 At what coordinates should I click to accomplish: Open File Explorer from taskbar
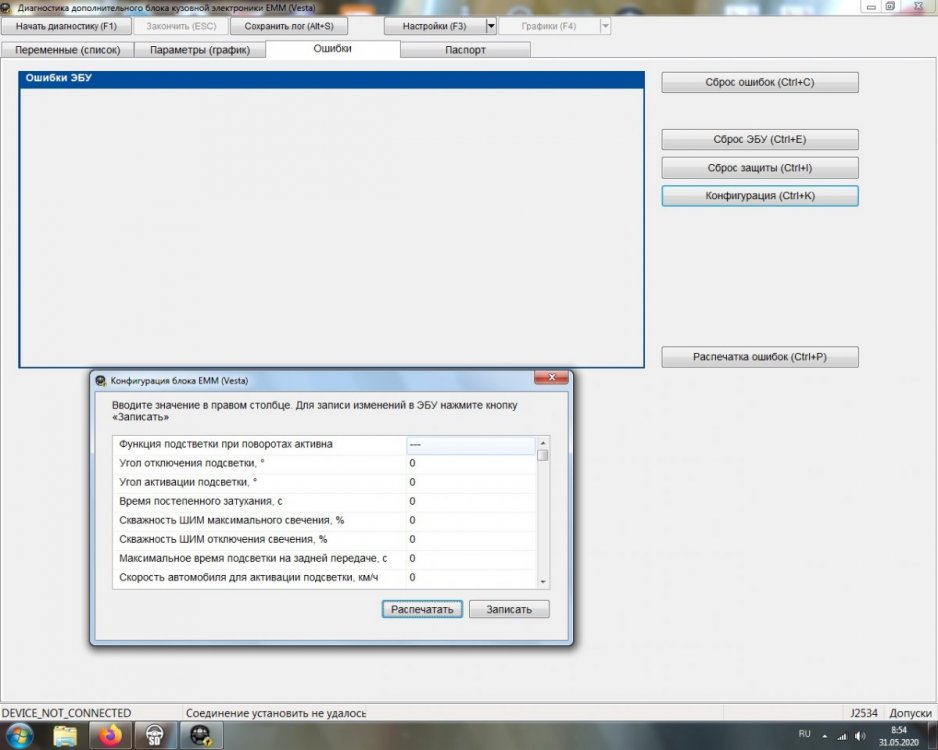(65, 736)
